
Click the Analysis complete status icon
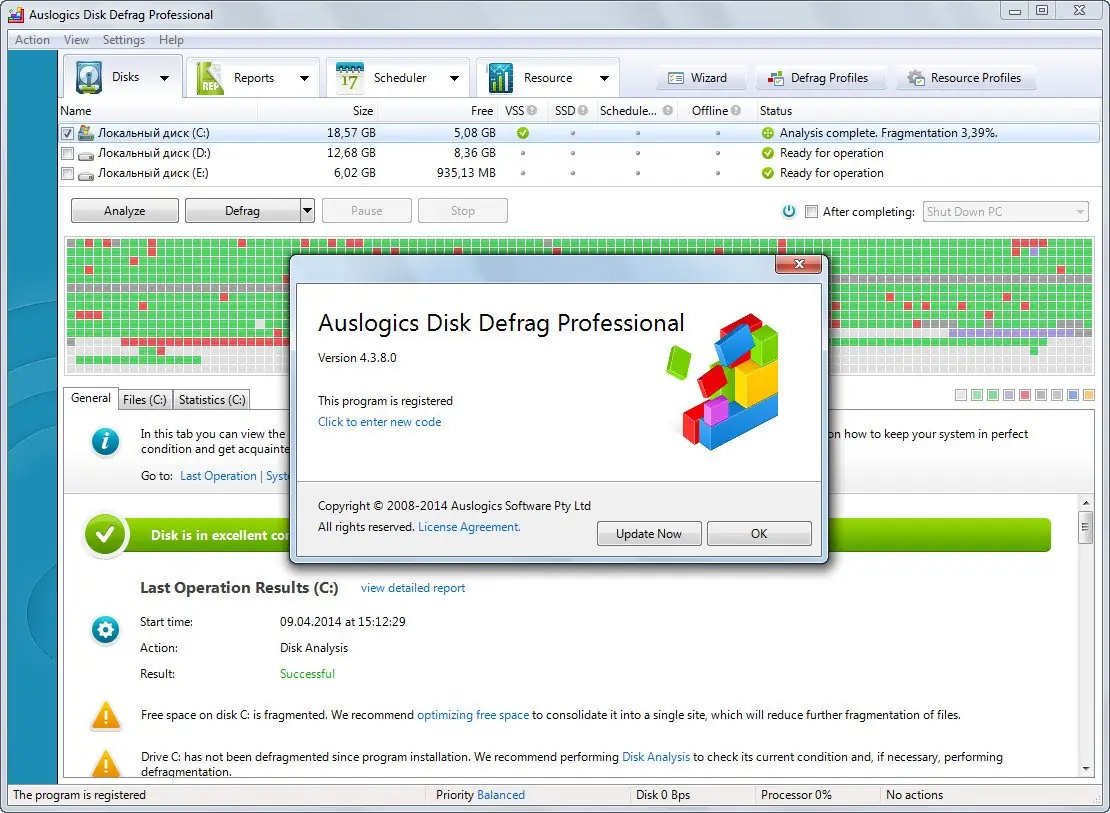(x=767, y=132)
